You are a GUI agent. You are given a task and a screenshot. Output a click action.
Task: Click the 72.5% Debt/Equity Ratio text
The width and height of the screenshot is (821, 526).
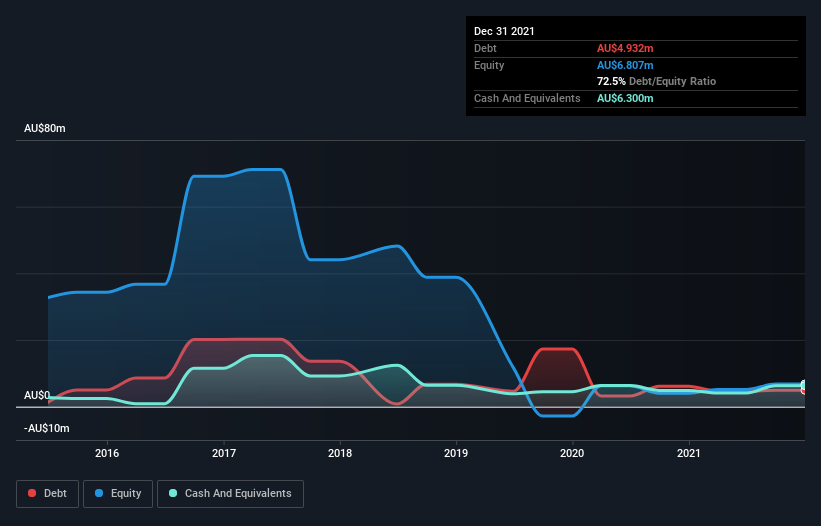(657, 81)
